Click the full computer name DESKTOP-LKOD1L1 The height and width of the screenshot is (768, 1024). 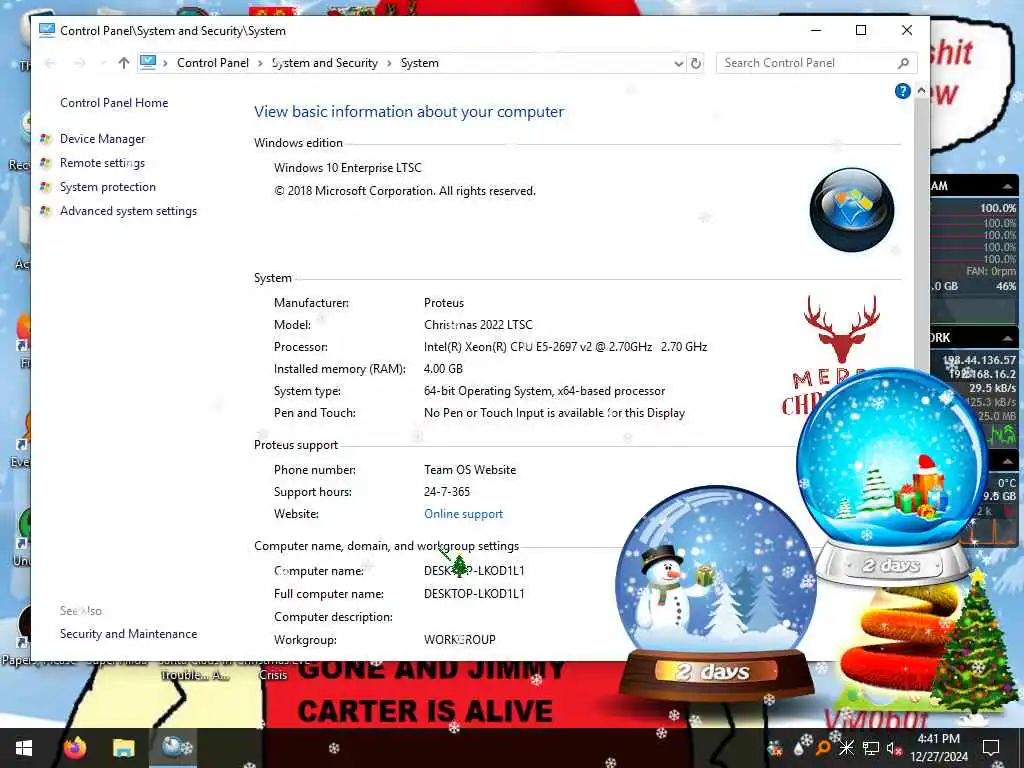click(474, 594)
